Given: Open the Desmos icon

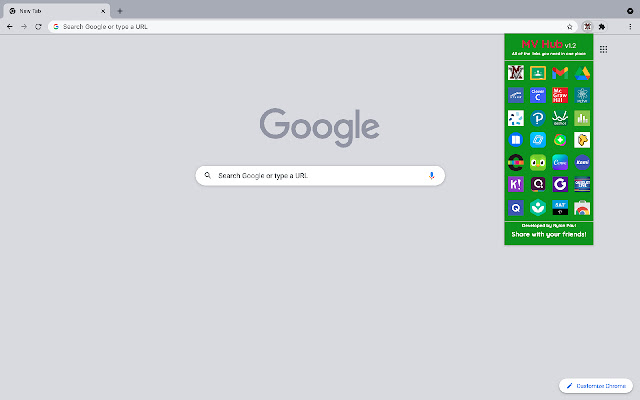Looking at the screenshot, I should 560,118.
